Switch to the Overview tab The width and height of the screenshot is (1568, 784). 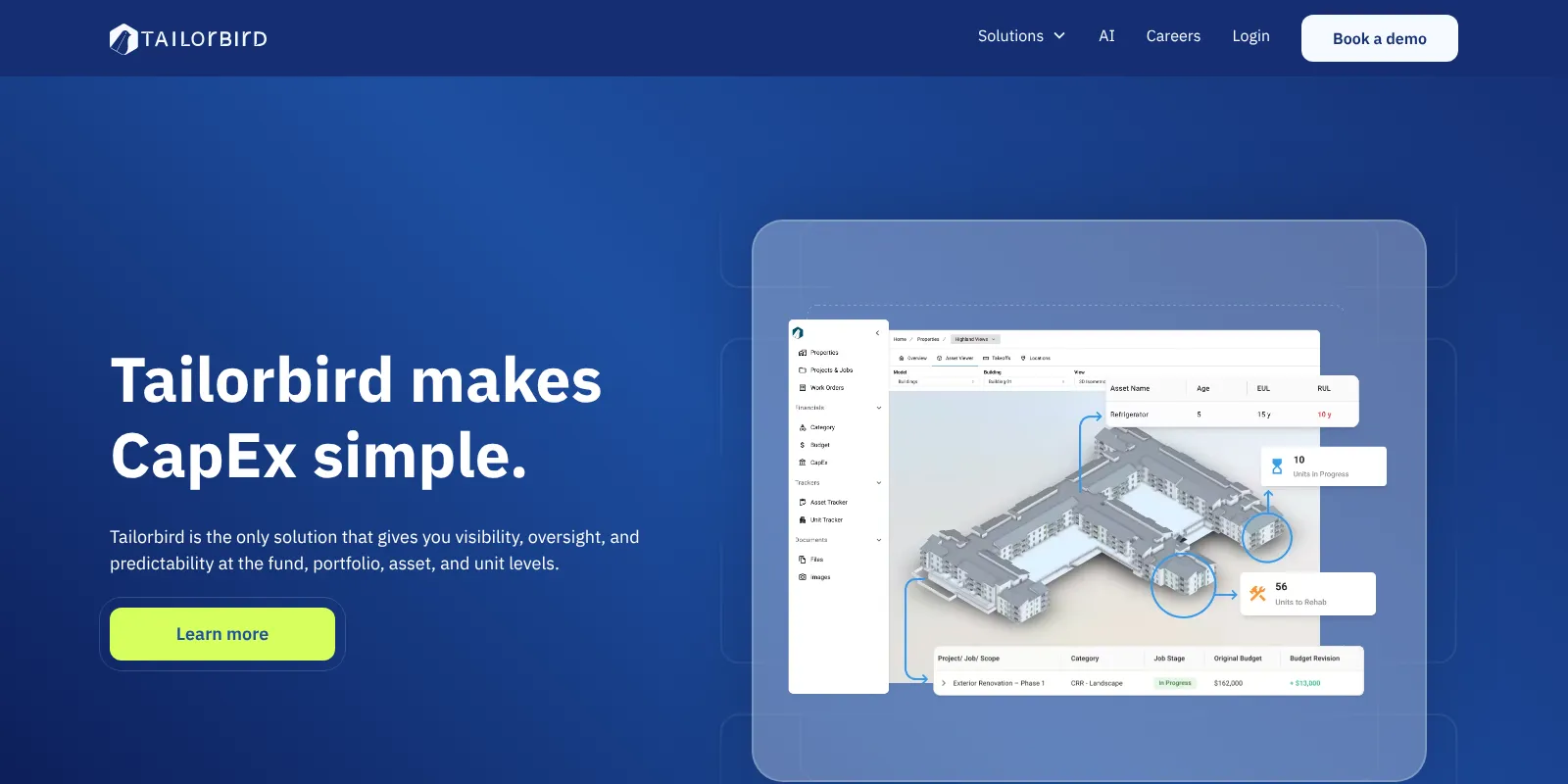tap(913, 359)
